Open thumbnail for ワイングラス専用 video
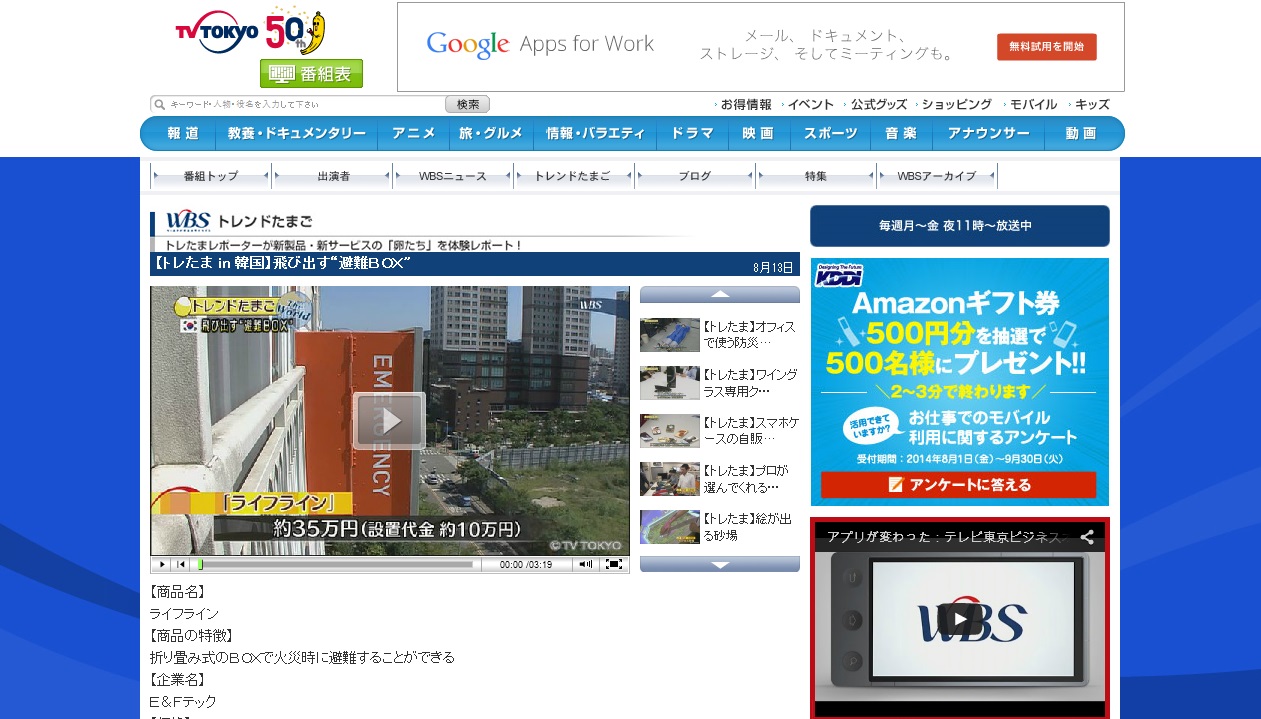This screenshot has height=719, width=1261. [669, 383]
